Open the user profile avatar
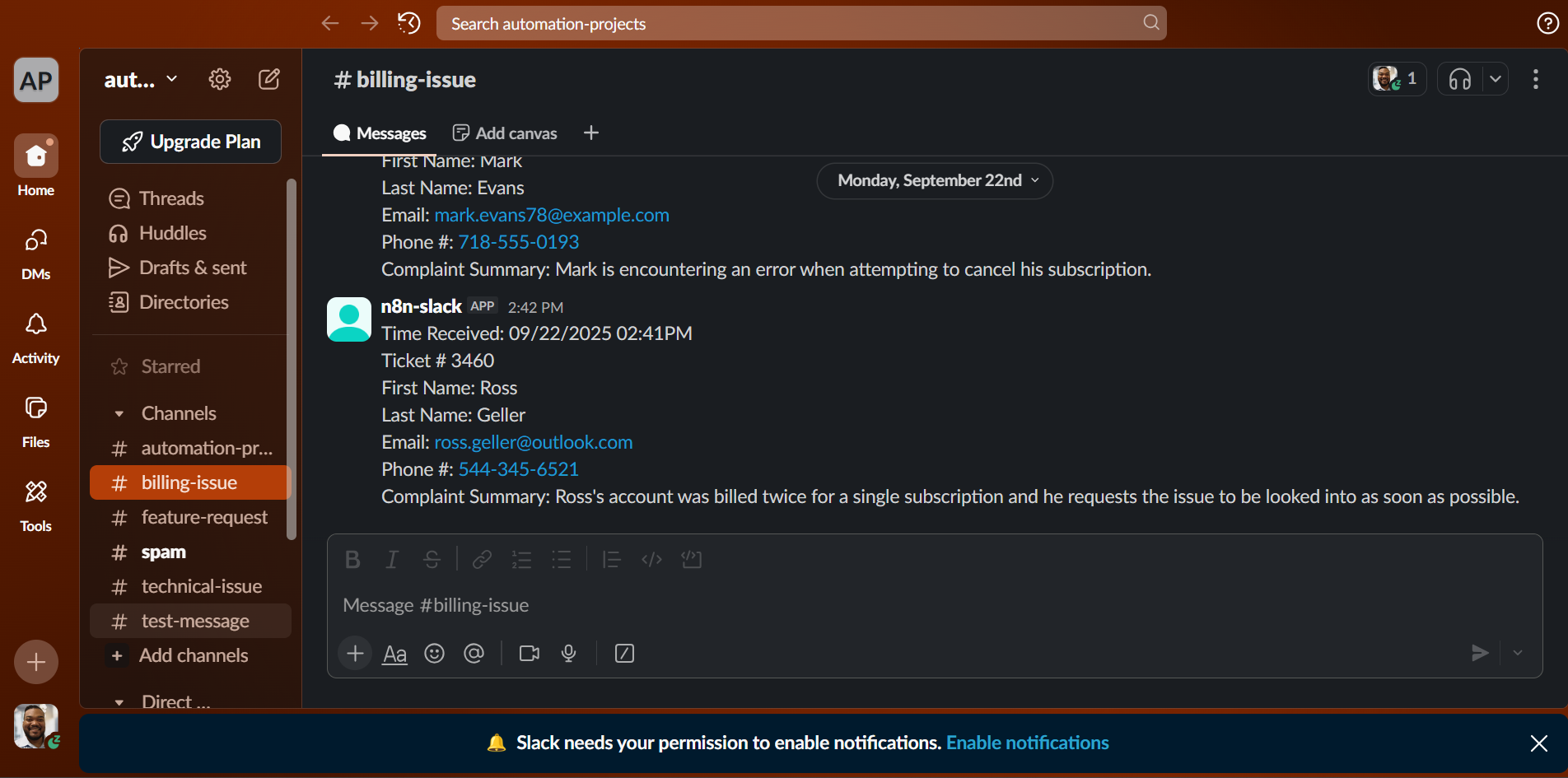 pos(36,726)
